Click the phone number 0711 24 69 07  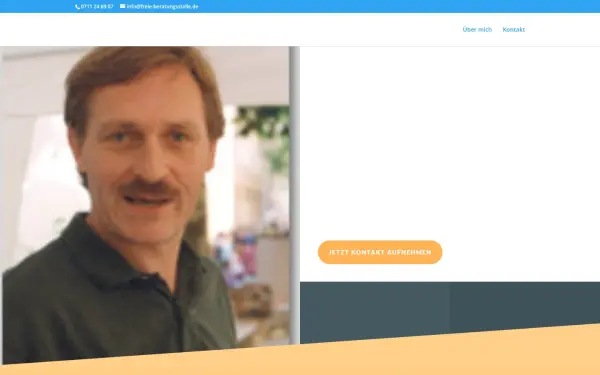pos(97,7)
